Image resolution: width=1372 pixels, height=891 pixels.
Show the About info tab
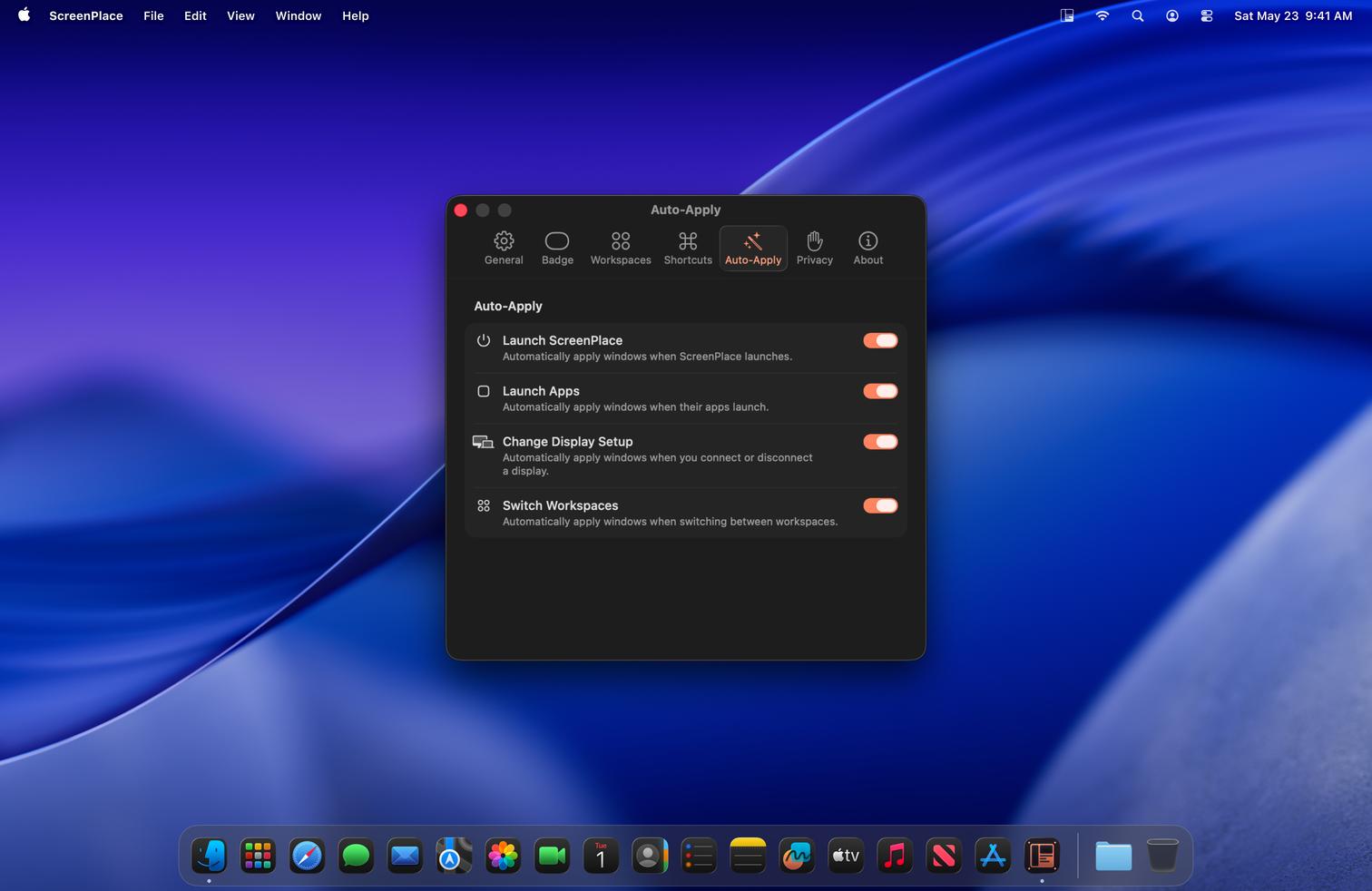[x=868, y=248]
